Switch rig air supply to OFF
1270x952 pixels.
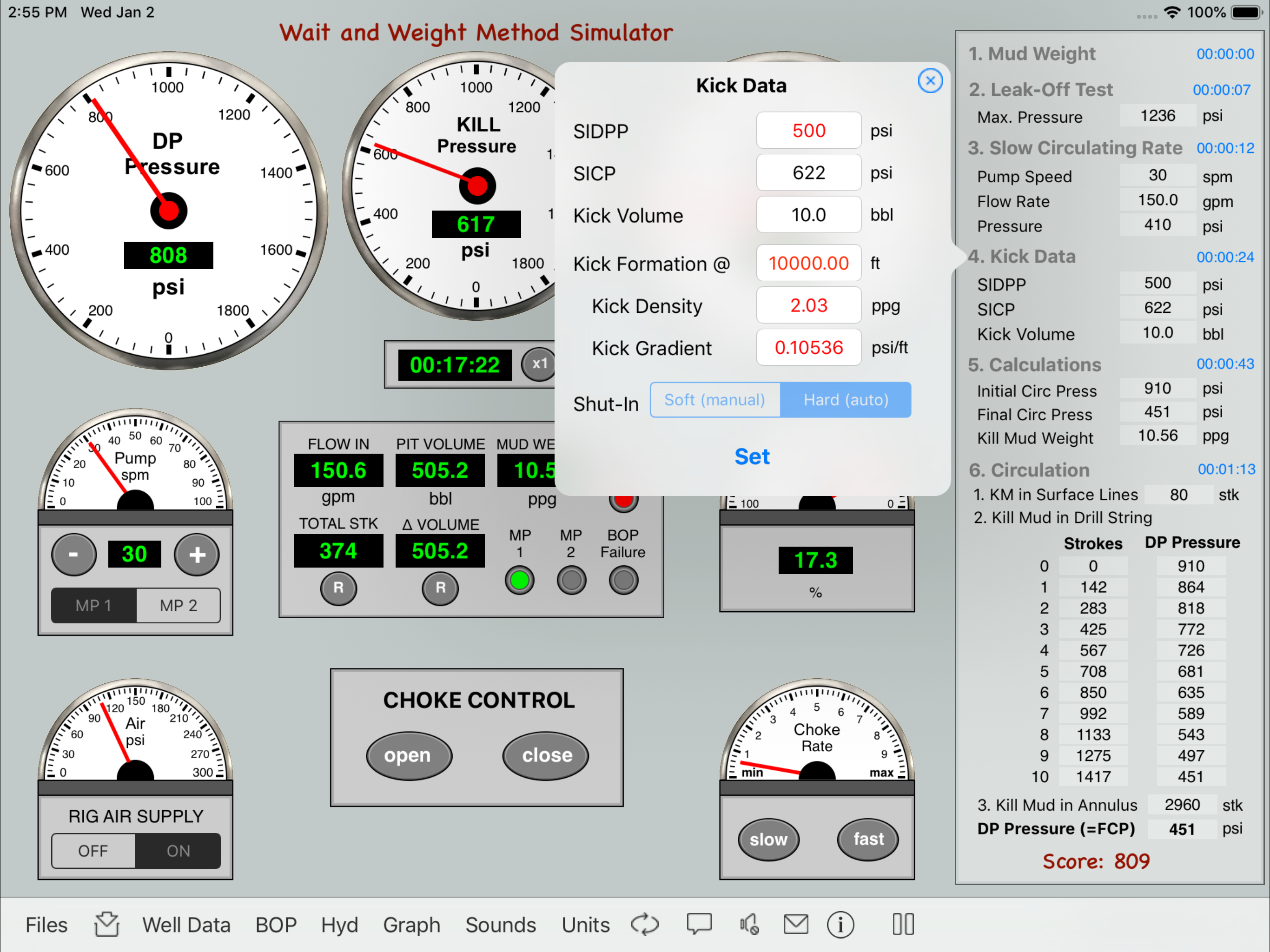(93, 850)
